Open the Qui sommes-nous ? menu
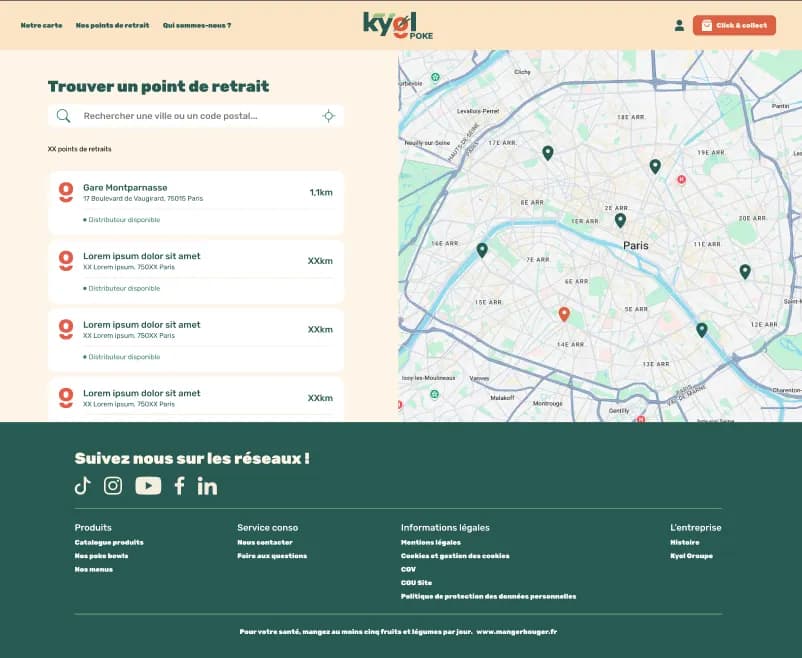 (197, 25)
